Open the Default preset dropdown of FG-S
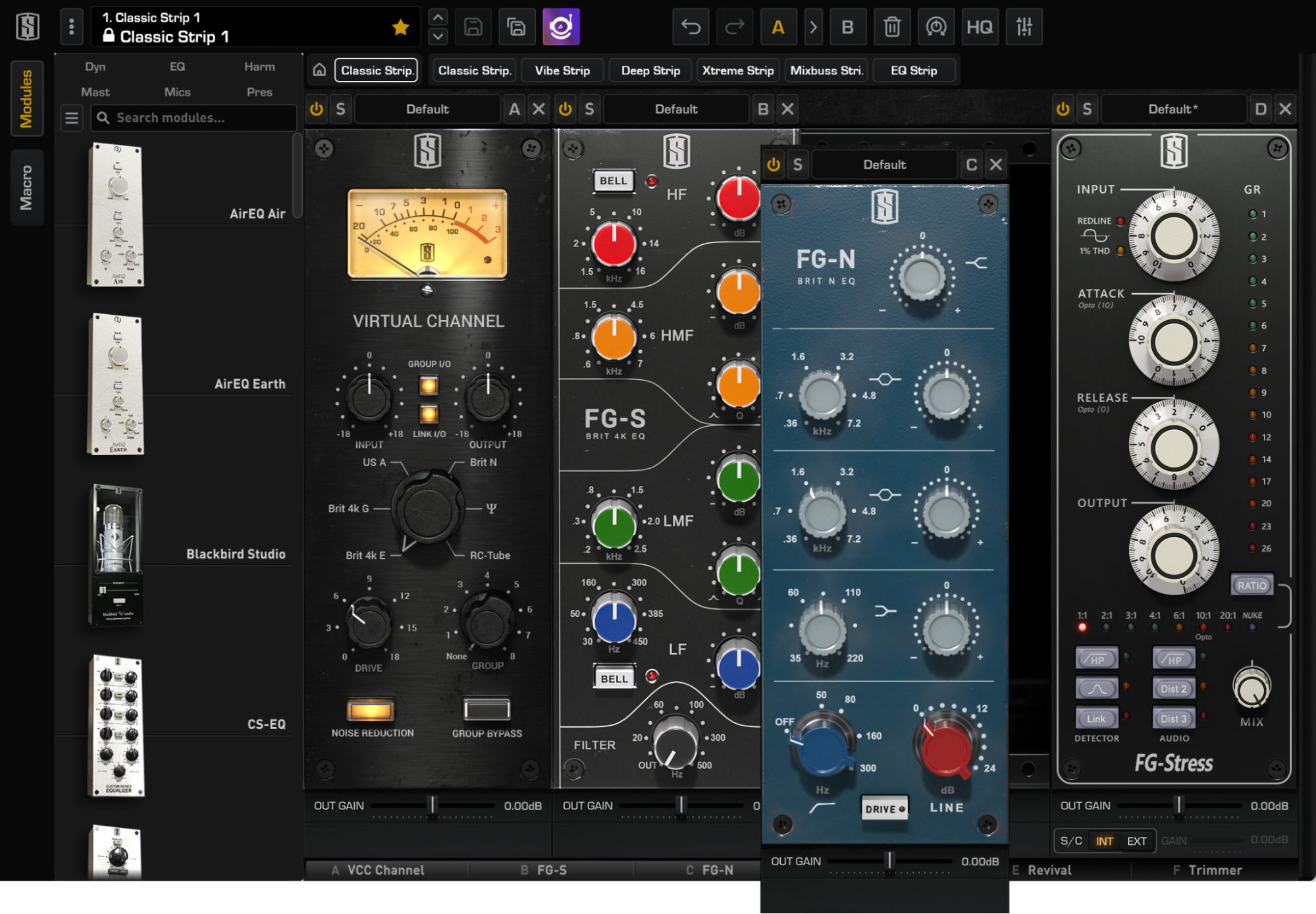Viewport: 1316px width, 914px height. coord(676,109)
